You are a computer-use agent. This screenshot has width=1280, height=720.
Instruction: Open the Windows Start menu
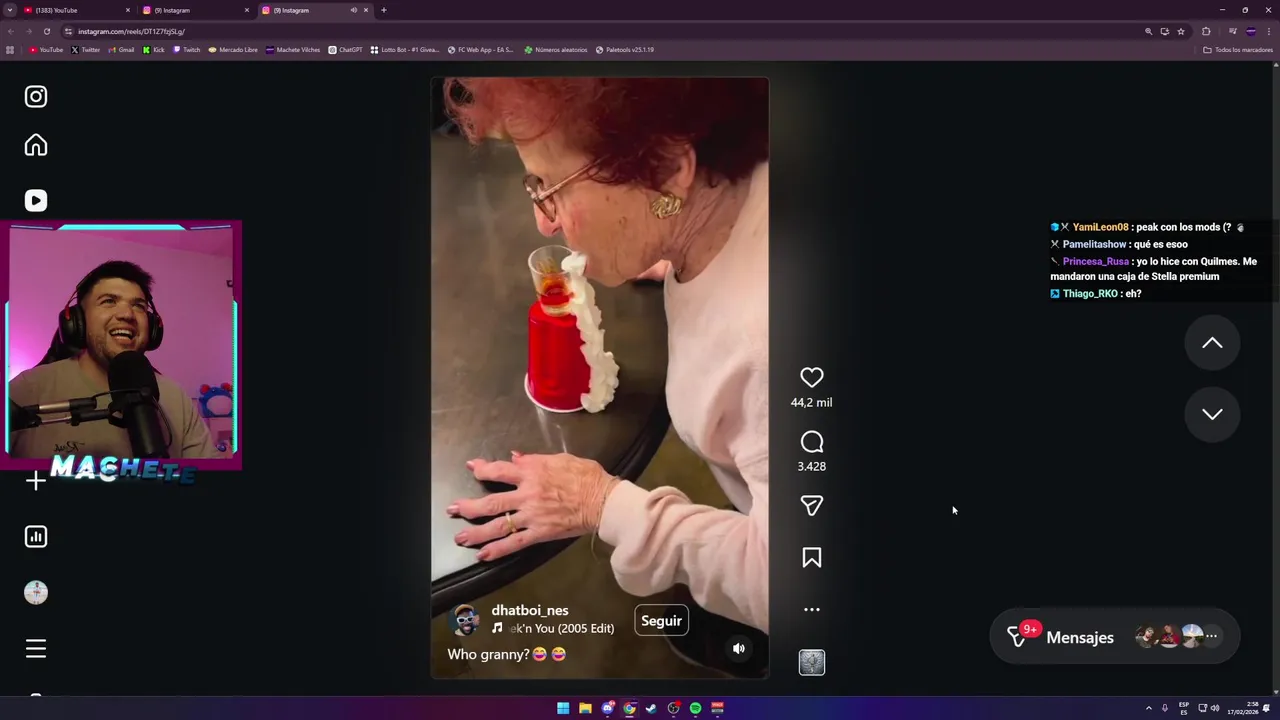pos(563,708)
